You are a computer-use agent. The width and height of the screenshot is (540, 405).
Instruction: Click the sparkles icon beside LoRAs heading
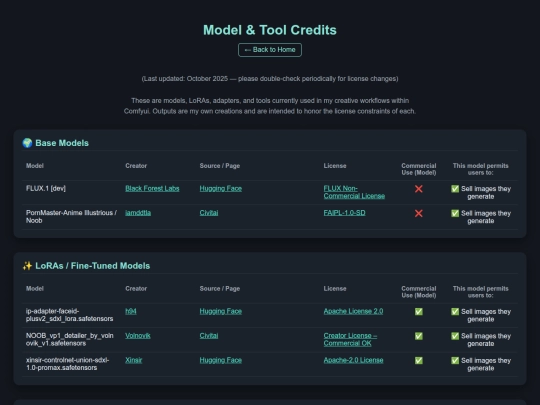click(27, 266)
